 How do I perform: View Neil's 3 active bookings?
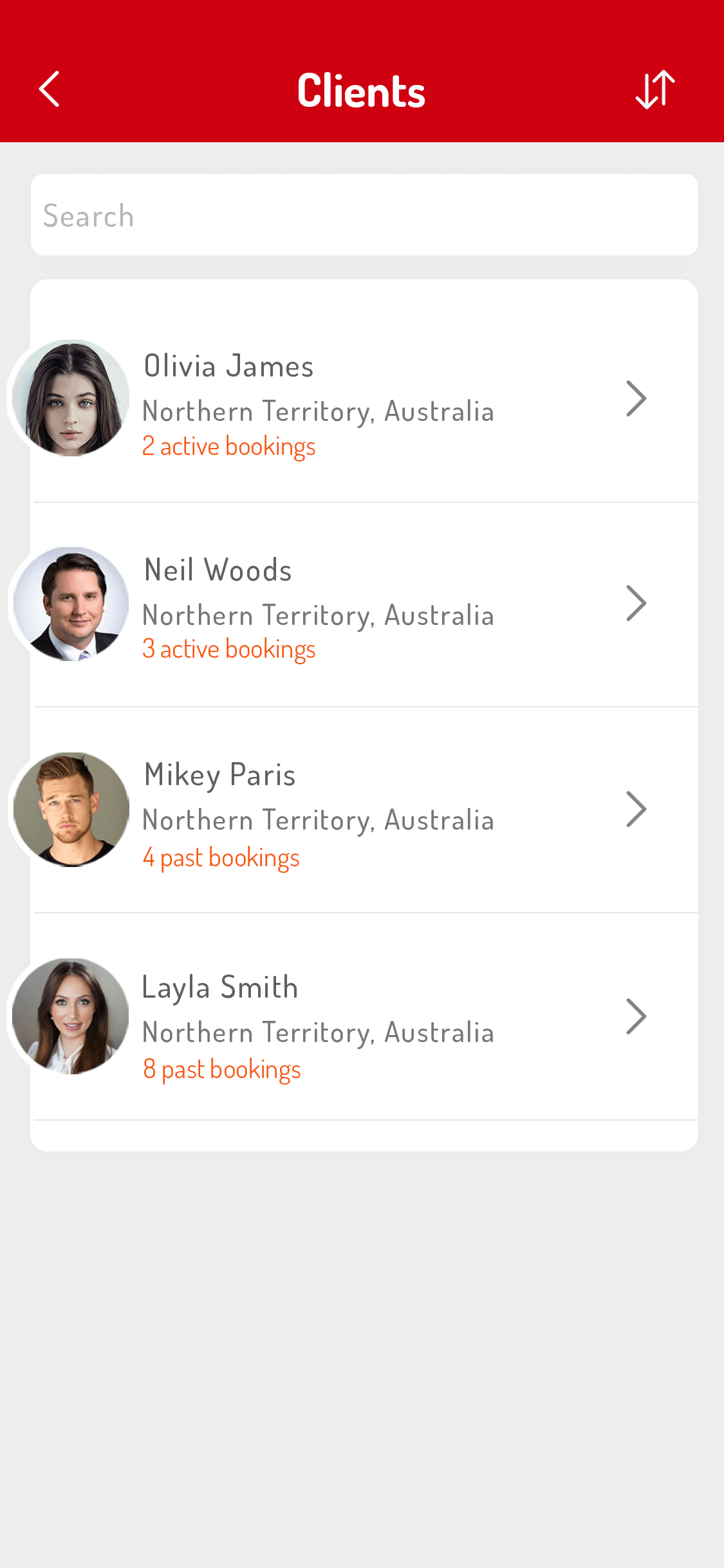tap(228, 649)
